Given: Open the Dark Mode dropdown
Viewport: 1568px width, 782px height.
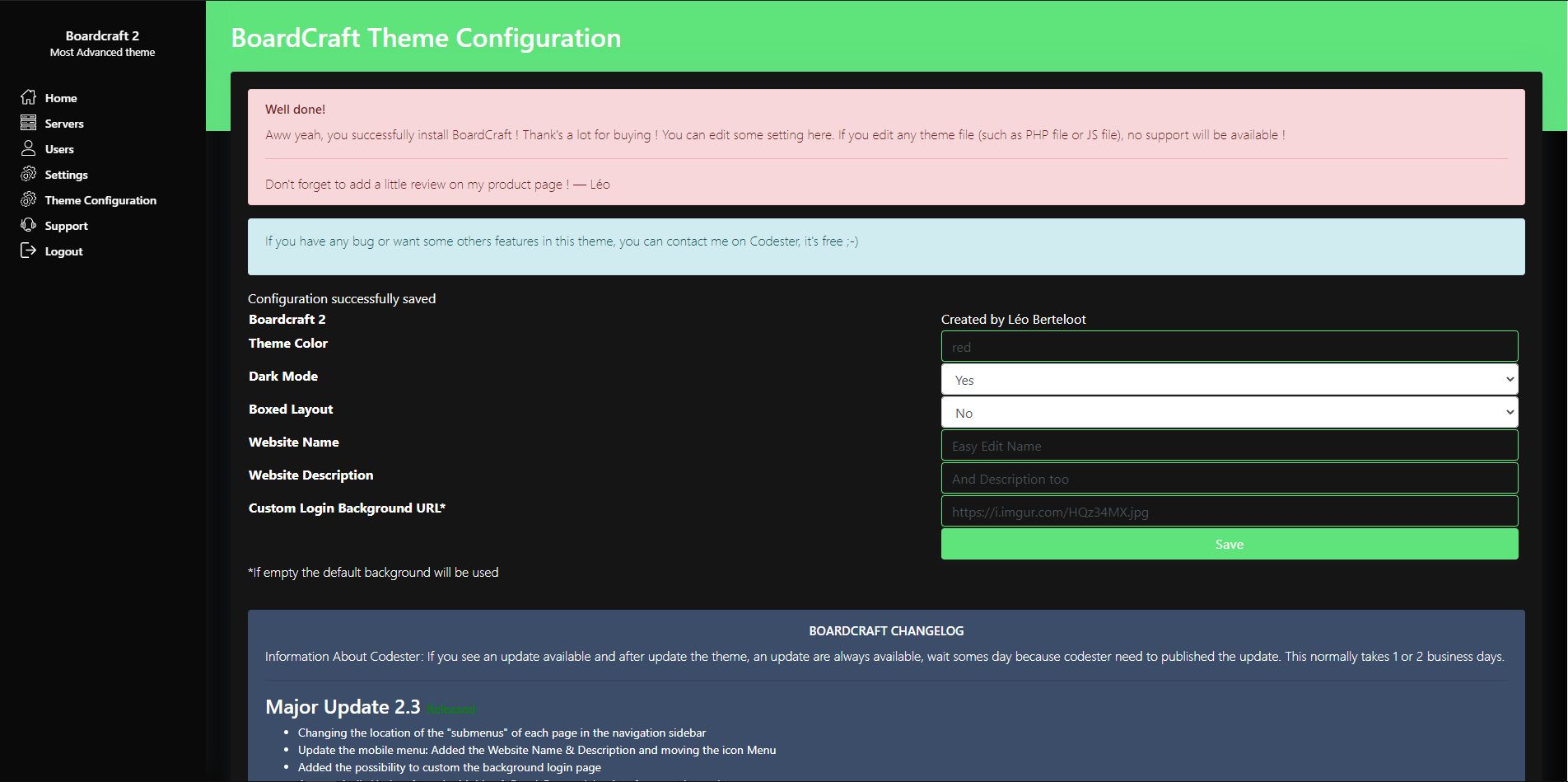Looking at the screenshot, I should [x=1230, y=379].
